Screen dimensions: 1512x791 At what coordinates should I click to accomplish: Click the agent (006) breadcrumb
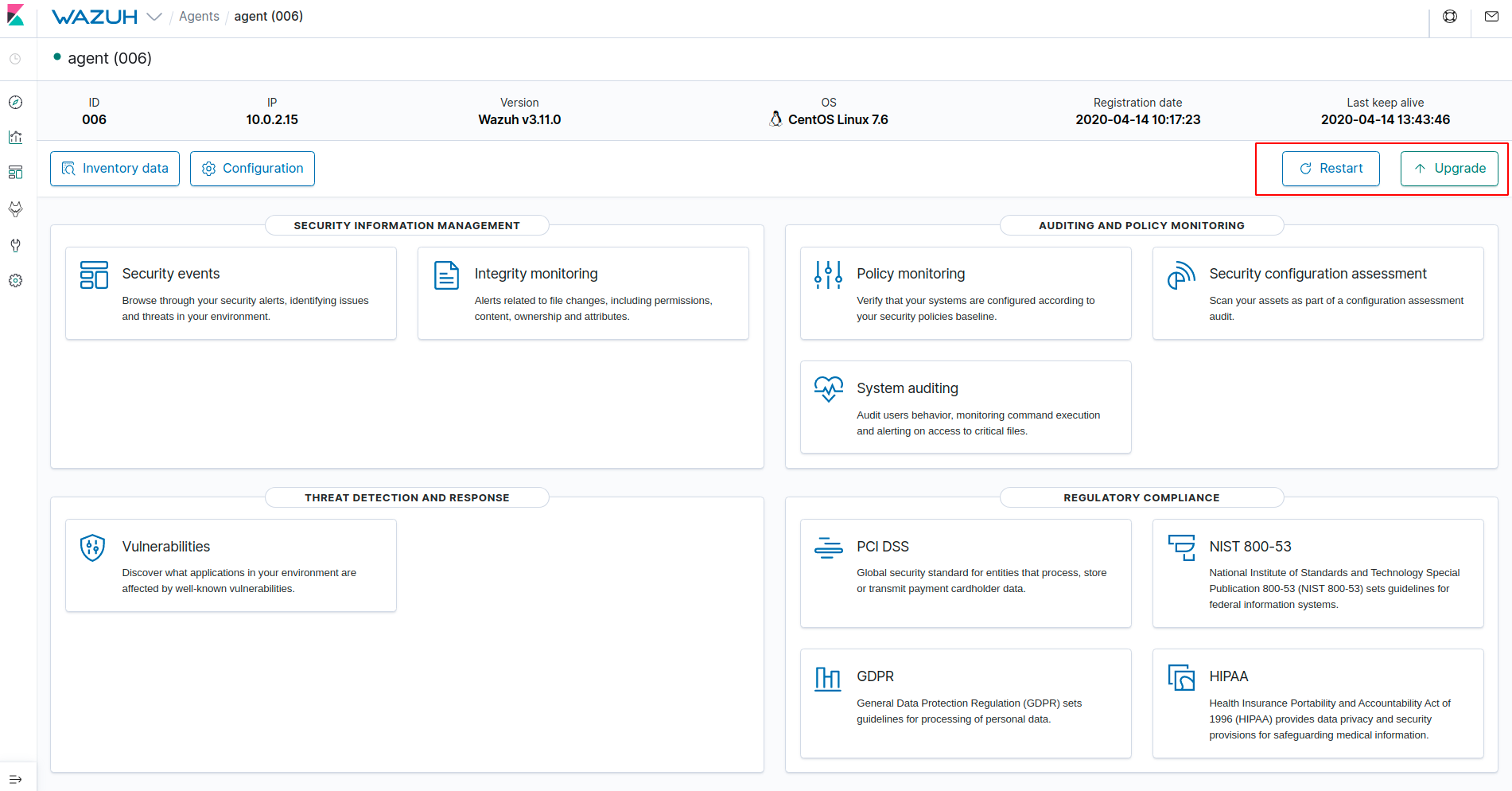tap(269, 17)
